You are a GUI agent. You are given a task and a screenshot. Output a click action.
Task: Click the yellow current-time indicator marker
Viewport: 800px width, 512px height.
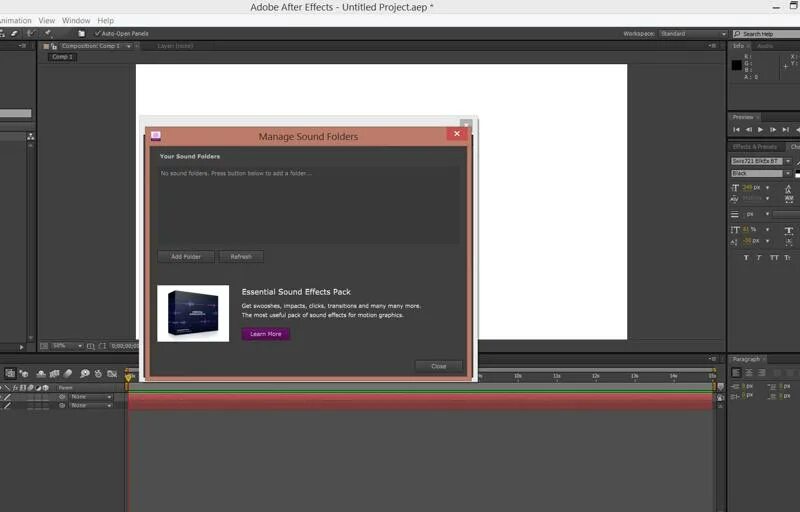coord(129,377)
